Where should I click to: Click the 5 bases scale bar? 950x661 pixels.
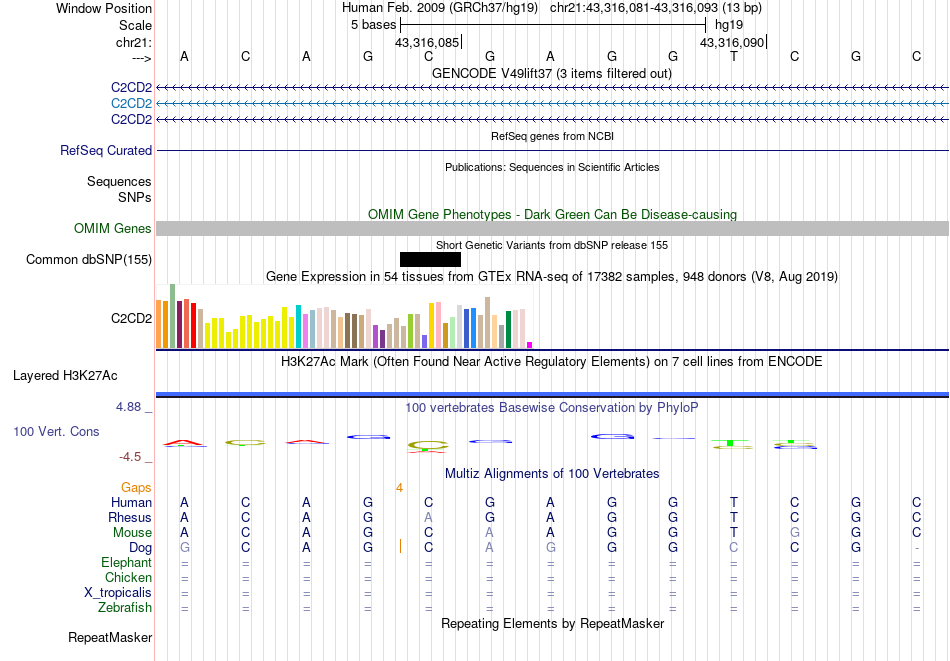click(x=553, y=25)
